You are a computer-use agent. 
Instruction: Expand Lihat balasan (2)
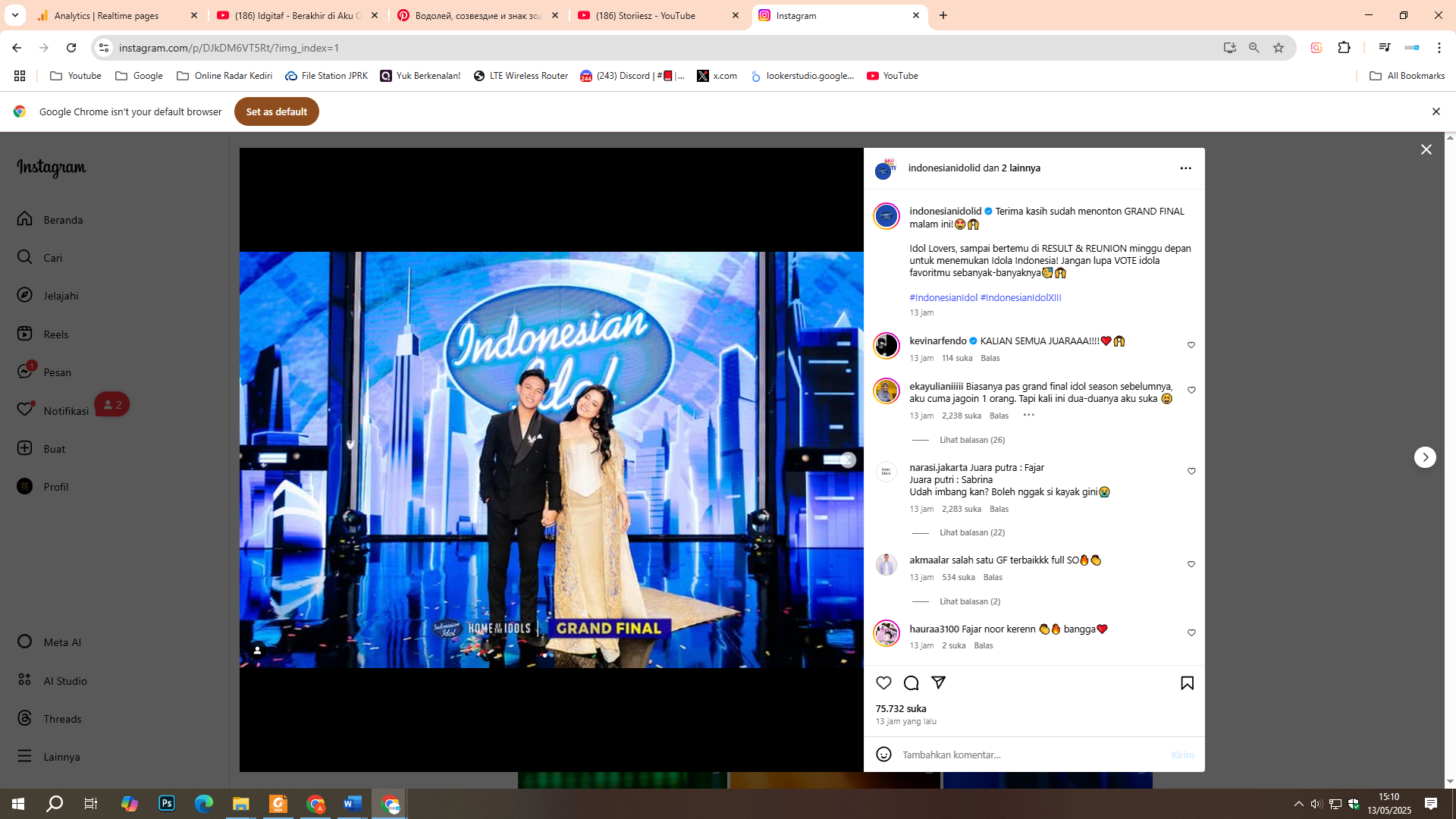970,601
